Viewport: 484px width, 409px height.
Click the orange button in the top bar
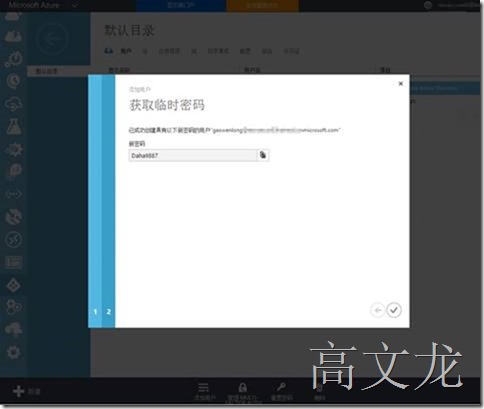[x=262, y=5]
